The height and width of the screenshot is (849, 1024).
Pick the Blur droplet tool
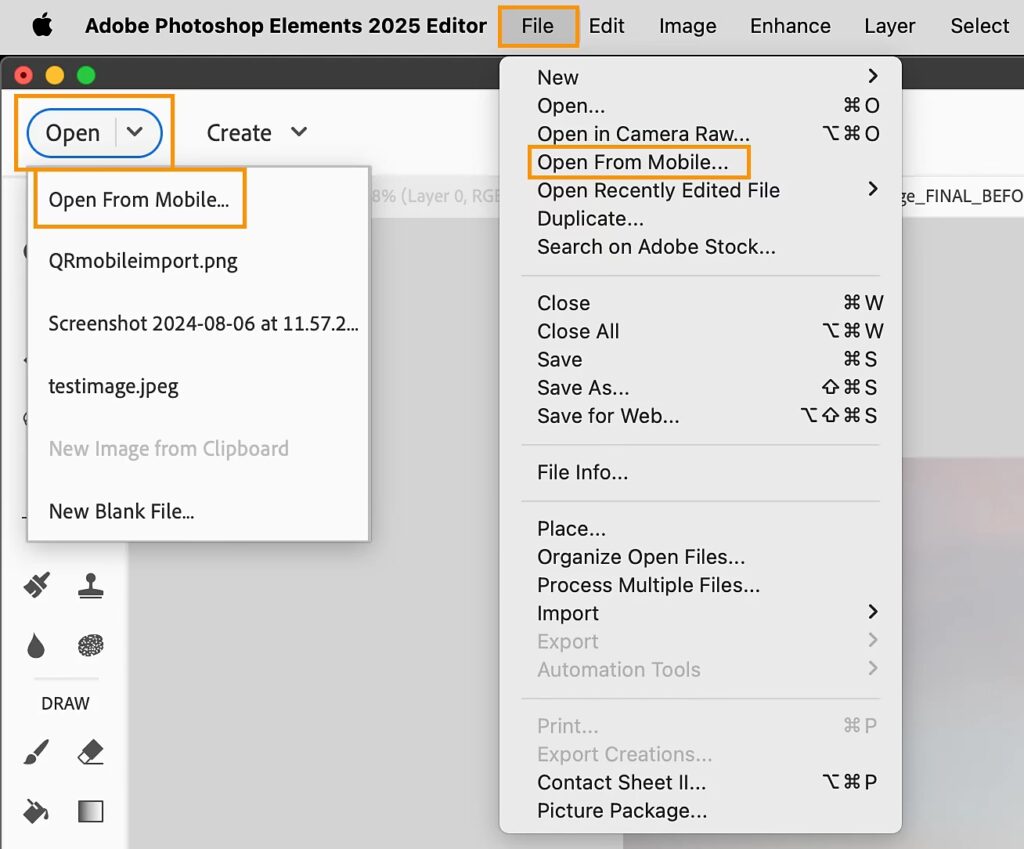click(x=37, y=646)
